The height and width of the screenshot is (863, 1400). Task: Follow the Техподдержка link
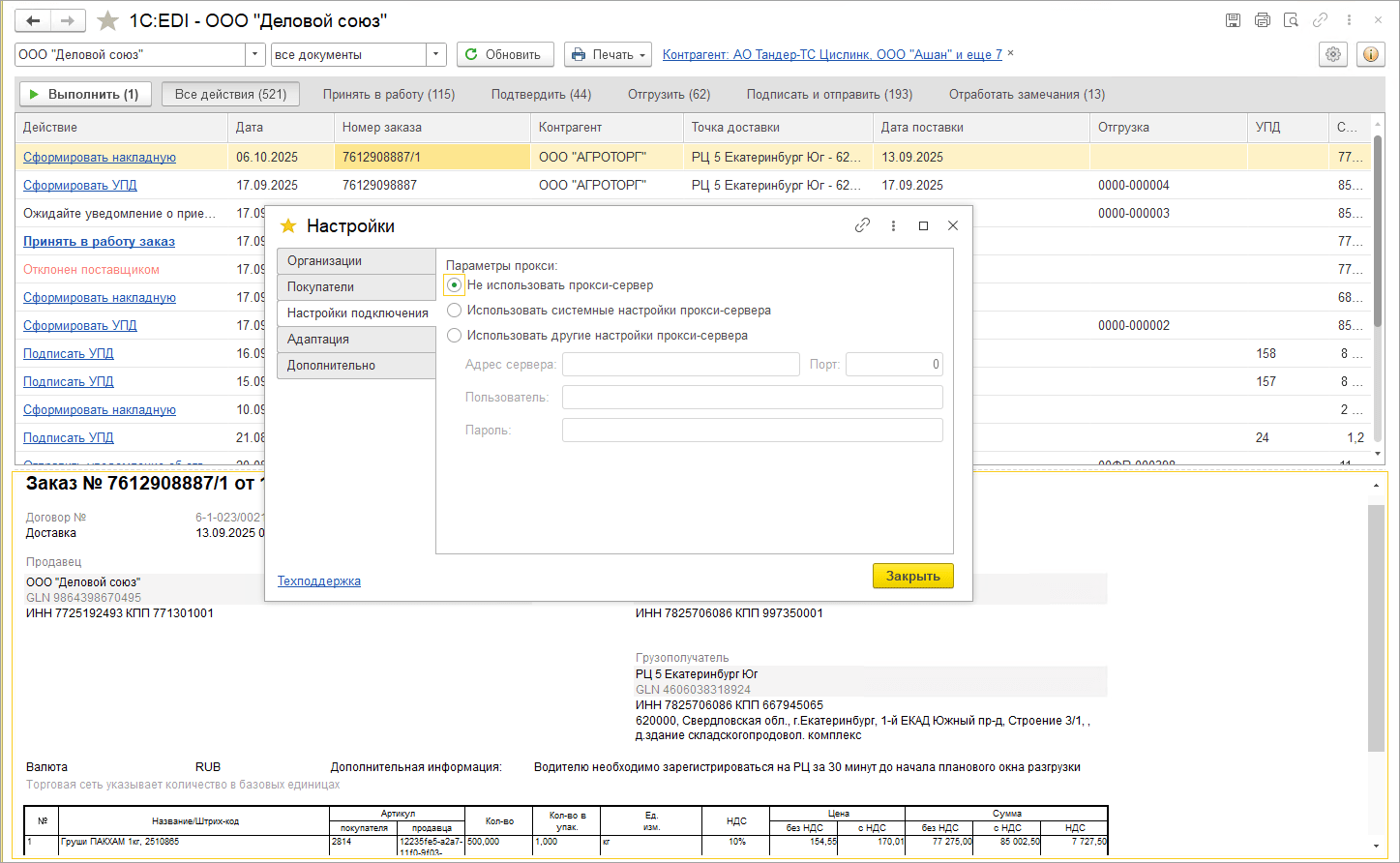318,581
